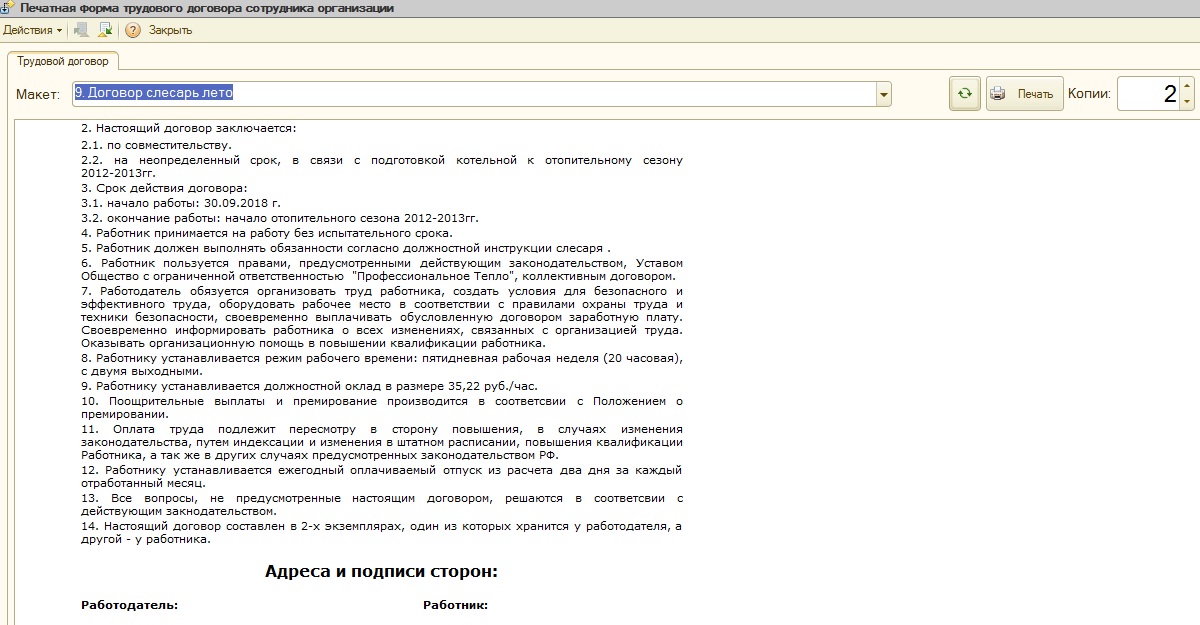The width and height of the screenshot is (1200, 625).
Task: Click the green refresh arrows button
Action: pos(964,94)
